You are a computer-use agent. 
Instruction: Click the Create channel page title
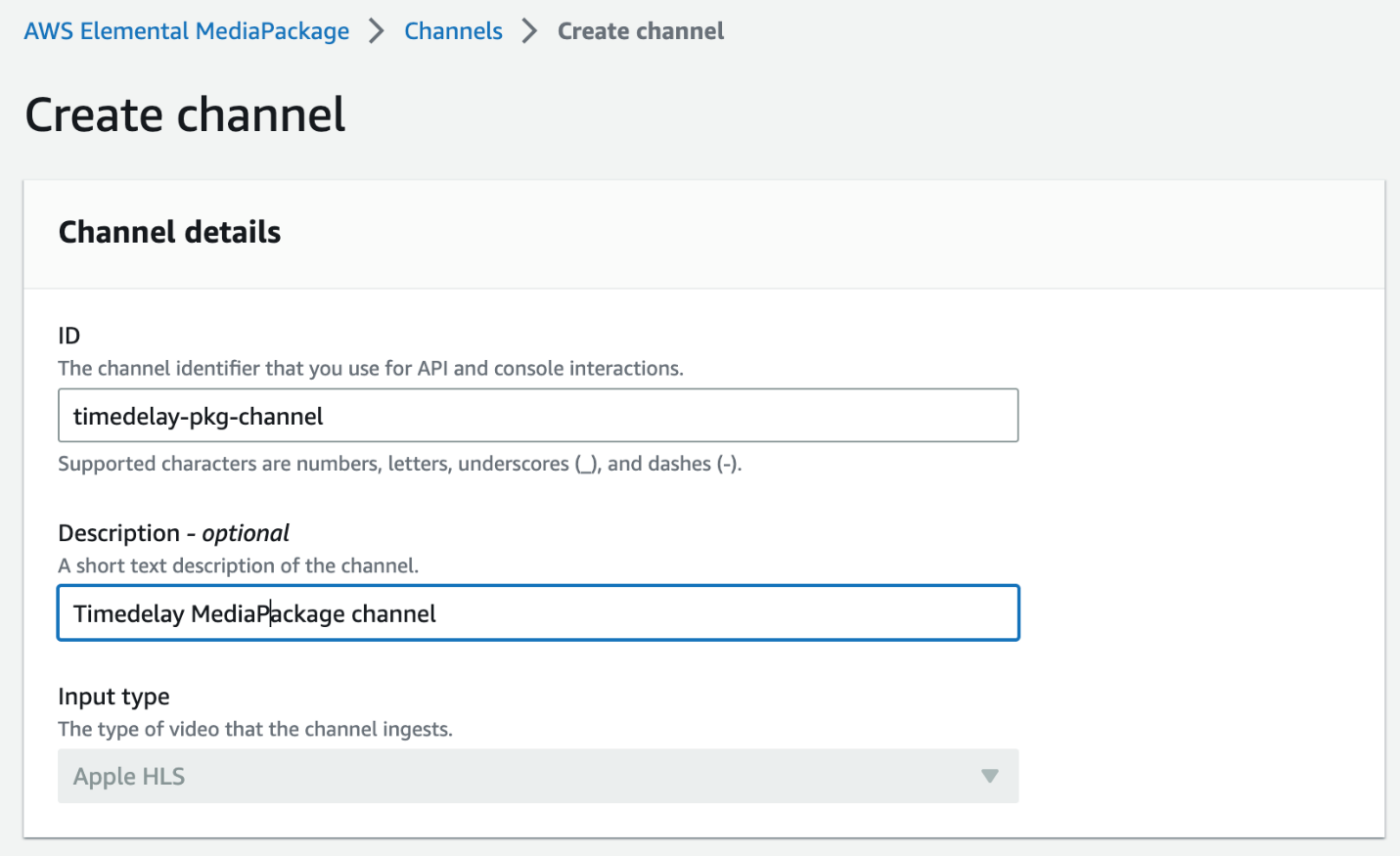pos(185,114)
